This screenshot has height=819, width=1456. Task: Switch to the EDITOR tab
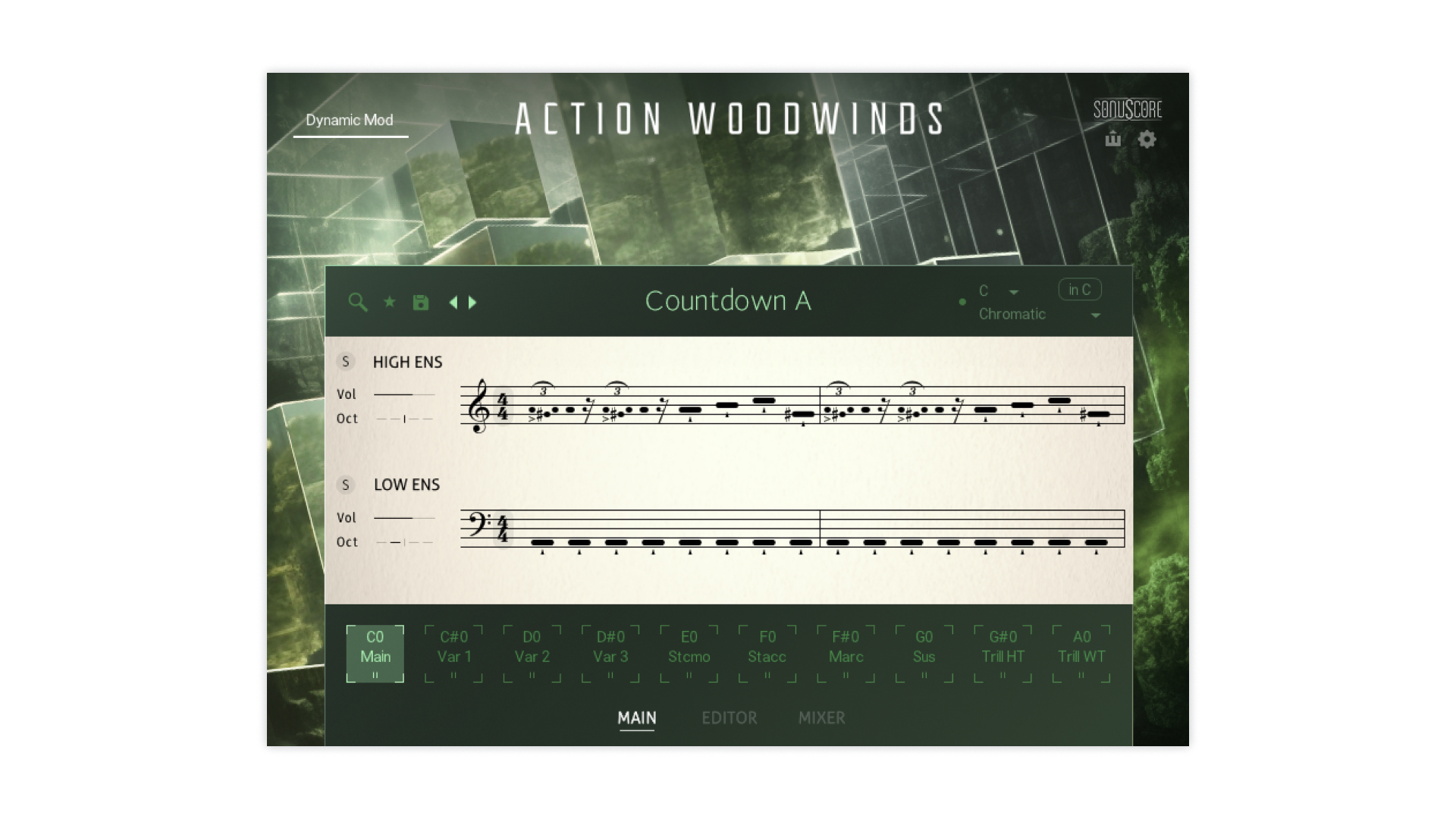pos(729,717)
